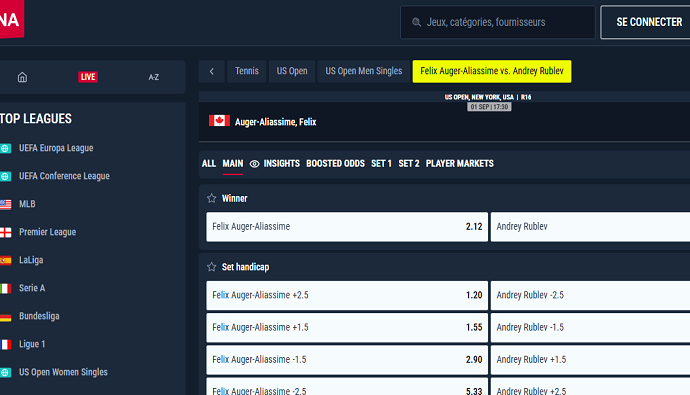Select Felix Auger-Aliassime +1.5 at 1.55
The image size is (690, 395).
click(347, 328)
